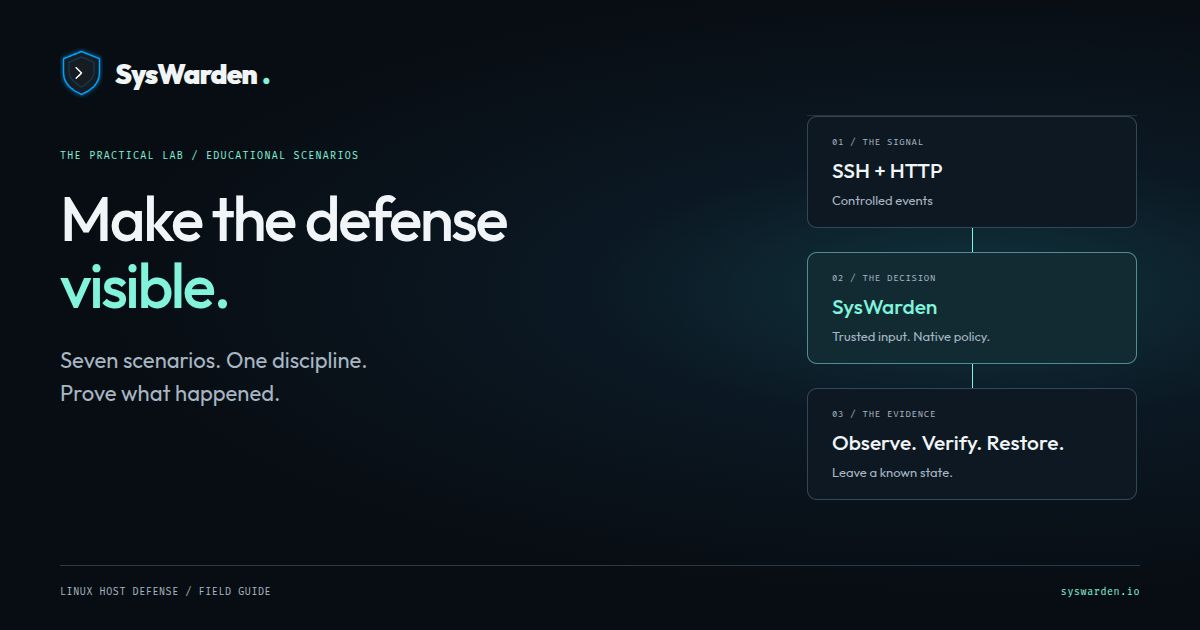Select the 'SSH + HTTP' signal card
1200x630 pixels.
tap(972, 172)
